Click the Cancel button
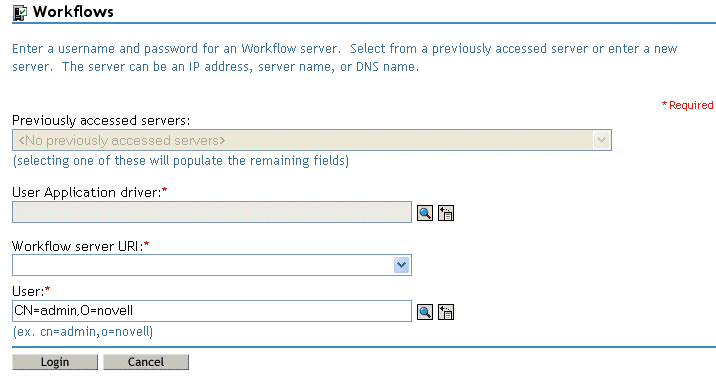This screenshot has width=716, height=377. pyautogui.click(x=146, y=362)
